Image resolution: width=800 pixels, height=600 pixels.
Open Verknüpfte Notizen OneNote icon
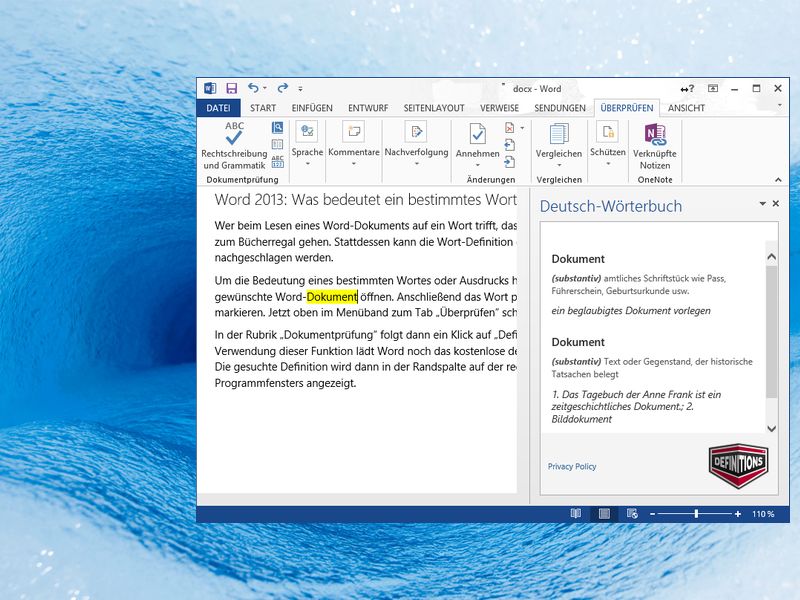[655, 134]
